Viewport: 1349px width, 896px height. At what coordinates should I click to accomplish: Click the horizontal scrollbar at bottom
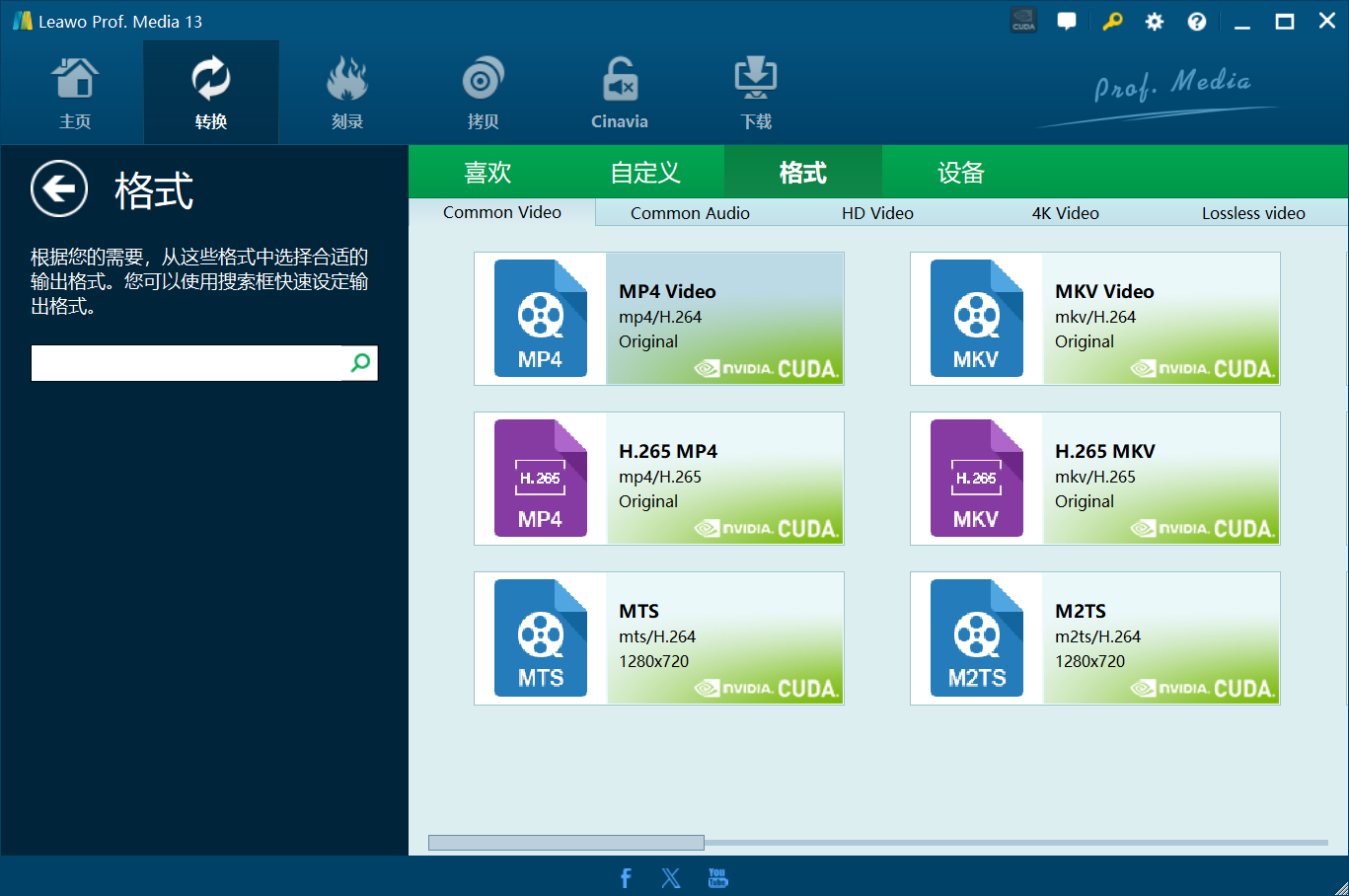tap(566, 843)
